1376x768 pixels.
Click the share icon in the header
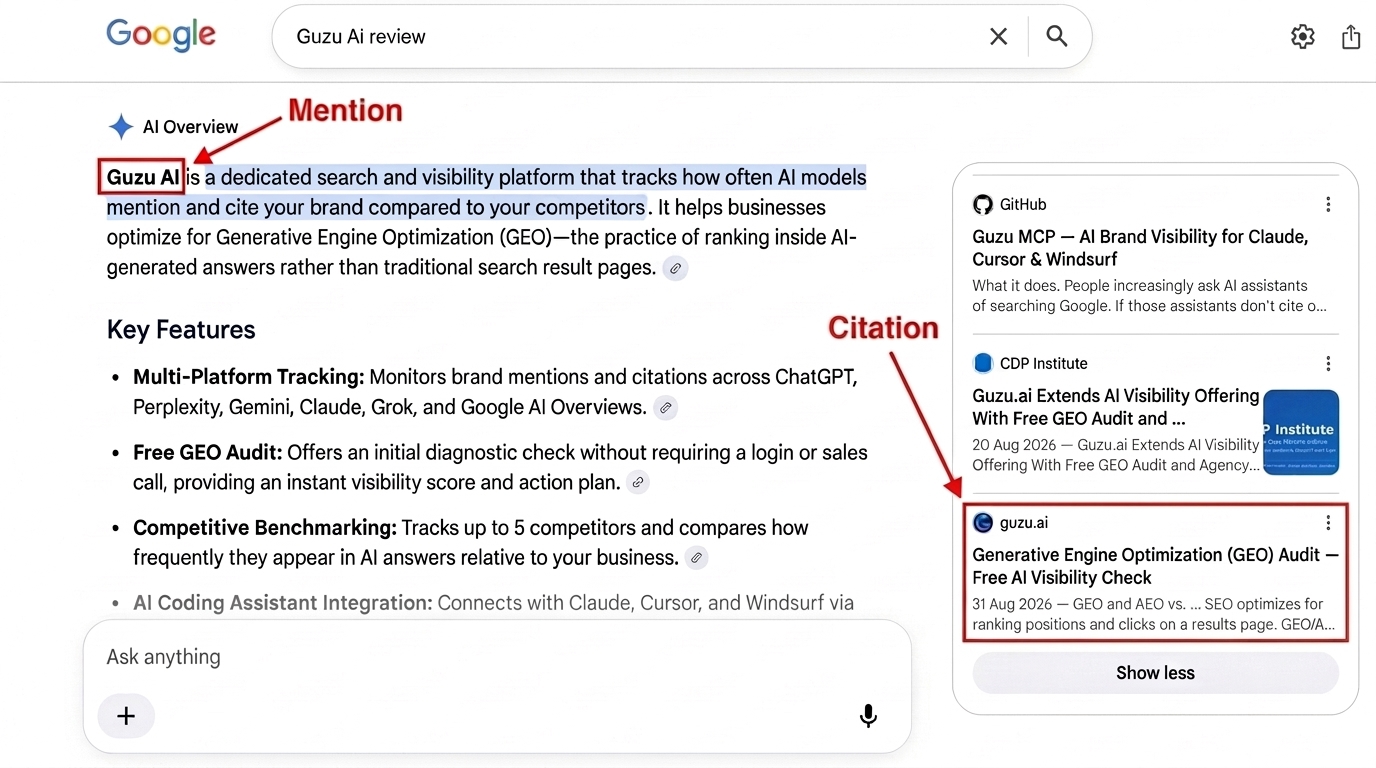point(1351,37)
